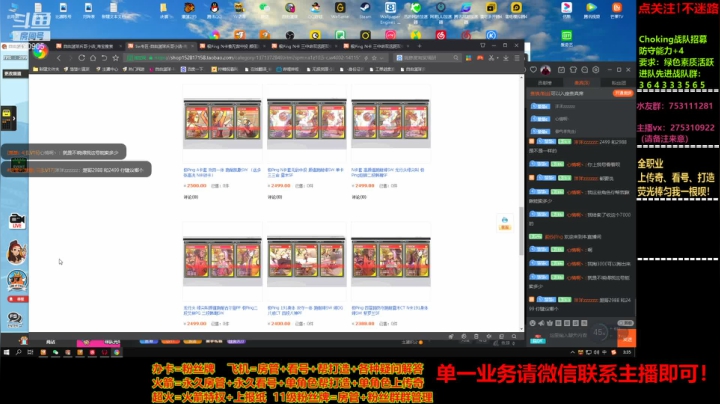This screenshot has width=720, height=404.
Task: Click the cartoon girl avatar in left sidebar
Action: [x=17, y=252]
